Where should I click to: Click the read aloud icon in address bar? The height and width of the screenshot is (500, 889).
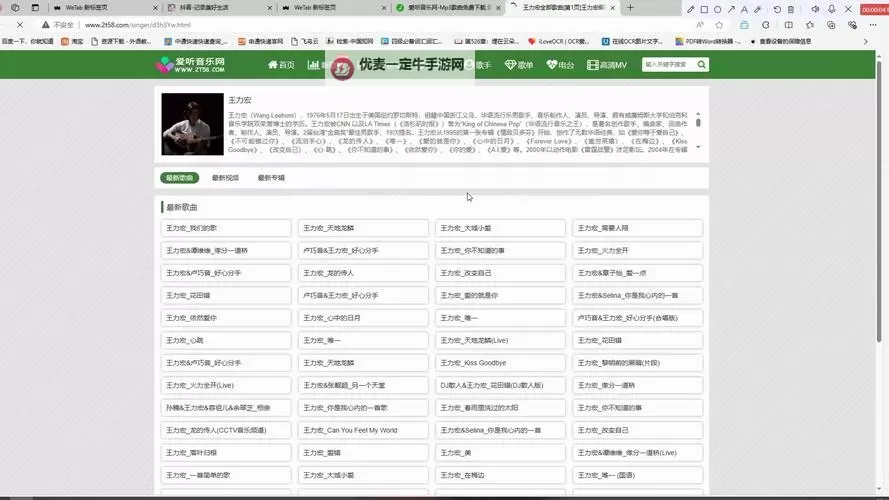[x=700, y=25]
